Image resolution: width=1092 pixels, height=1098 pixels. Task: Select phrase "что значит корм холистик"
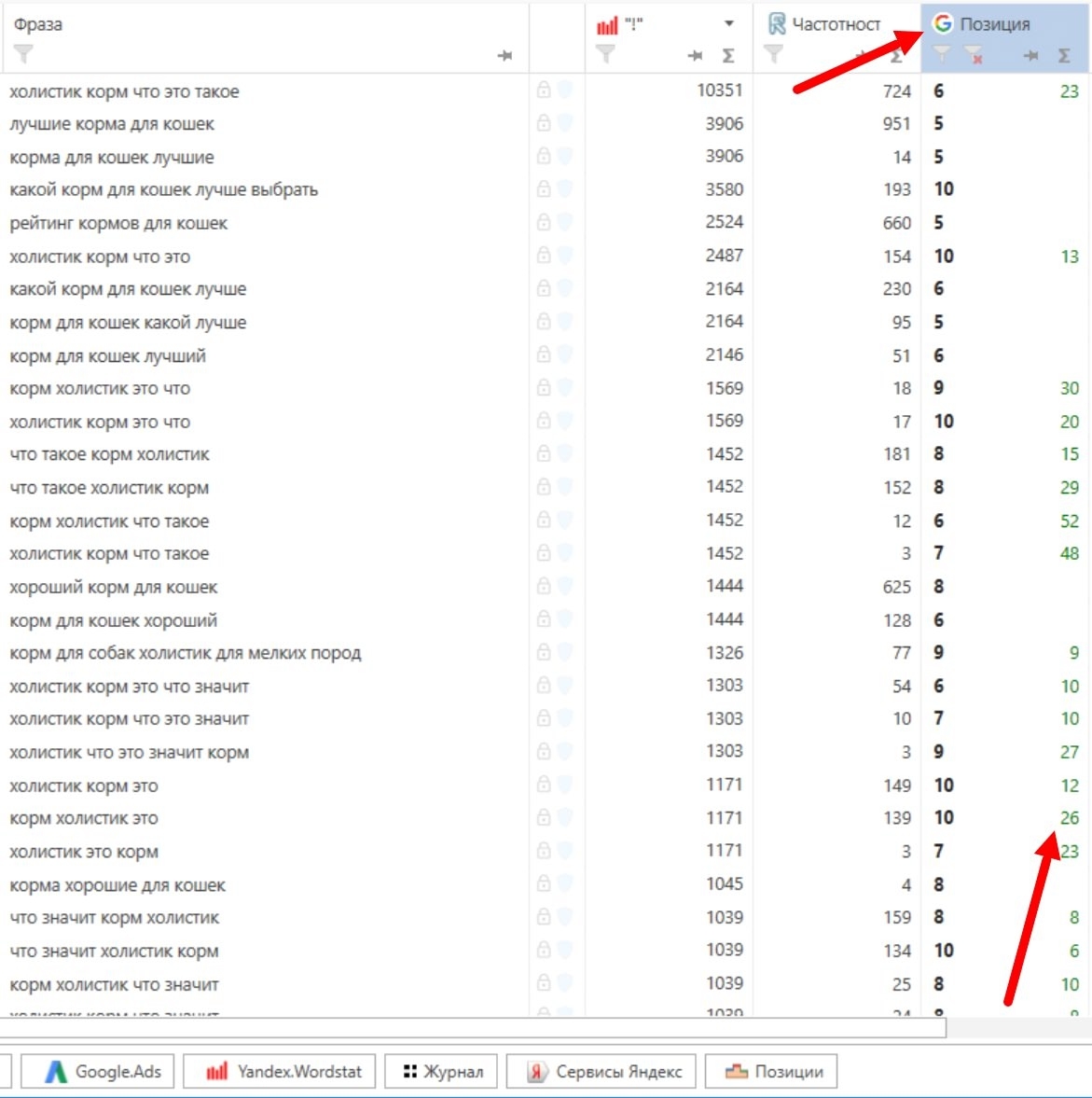tap(115, 918)
